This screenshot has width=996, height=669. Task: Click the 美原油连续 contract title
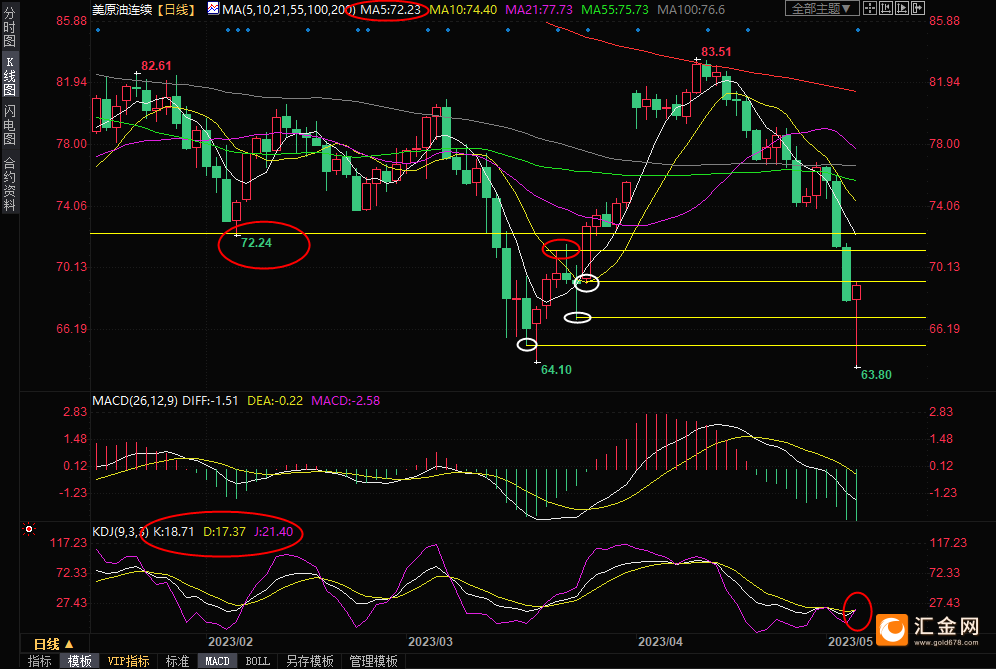click(x=122, y=10)
